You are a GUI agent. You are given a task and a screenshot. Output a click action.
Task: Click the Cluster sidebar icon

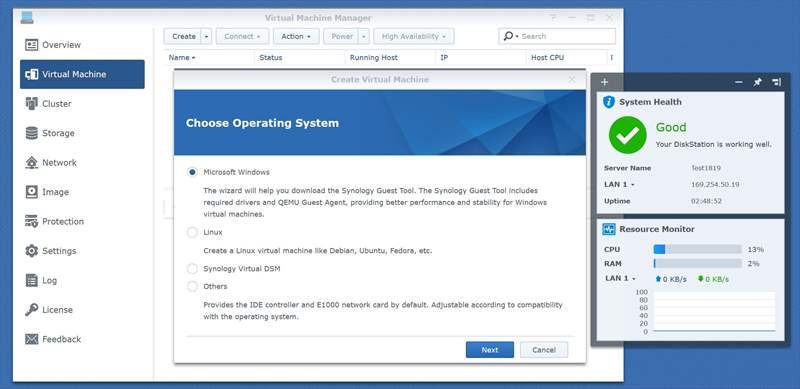click(32, 104)
